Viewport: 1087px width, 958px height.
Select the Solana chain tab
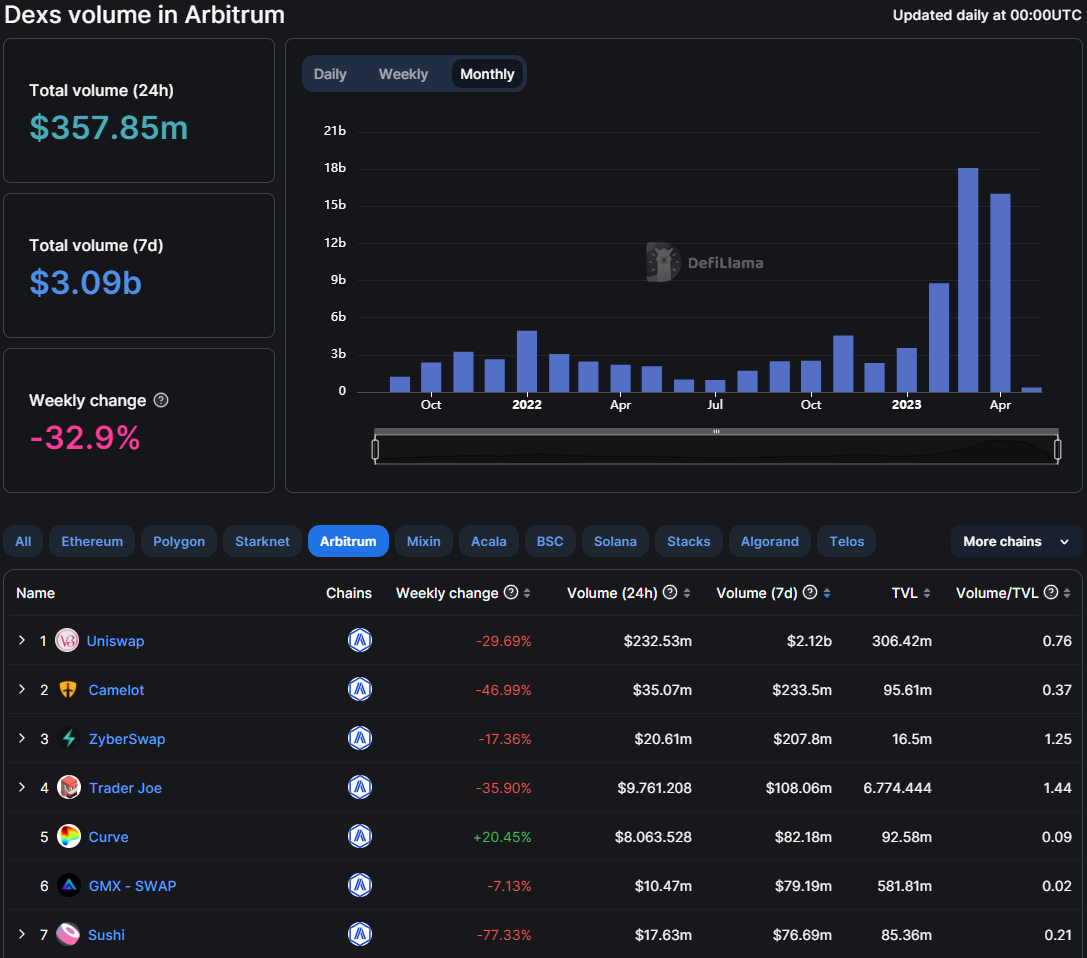point(615,541)
